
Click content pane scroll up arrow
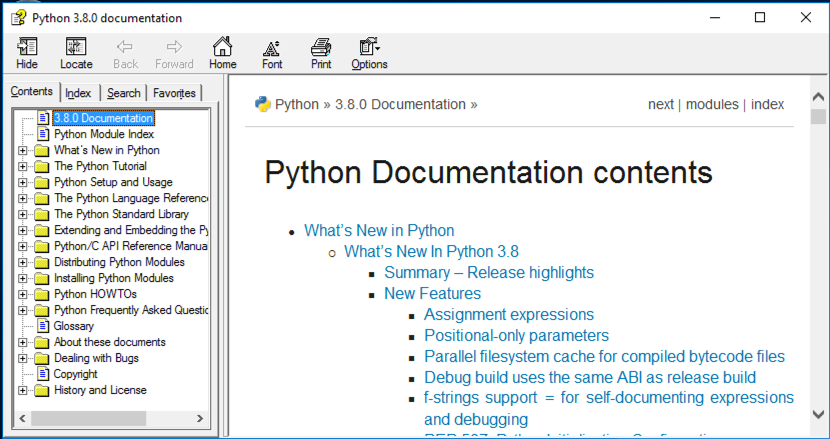818,97
